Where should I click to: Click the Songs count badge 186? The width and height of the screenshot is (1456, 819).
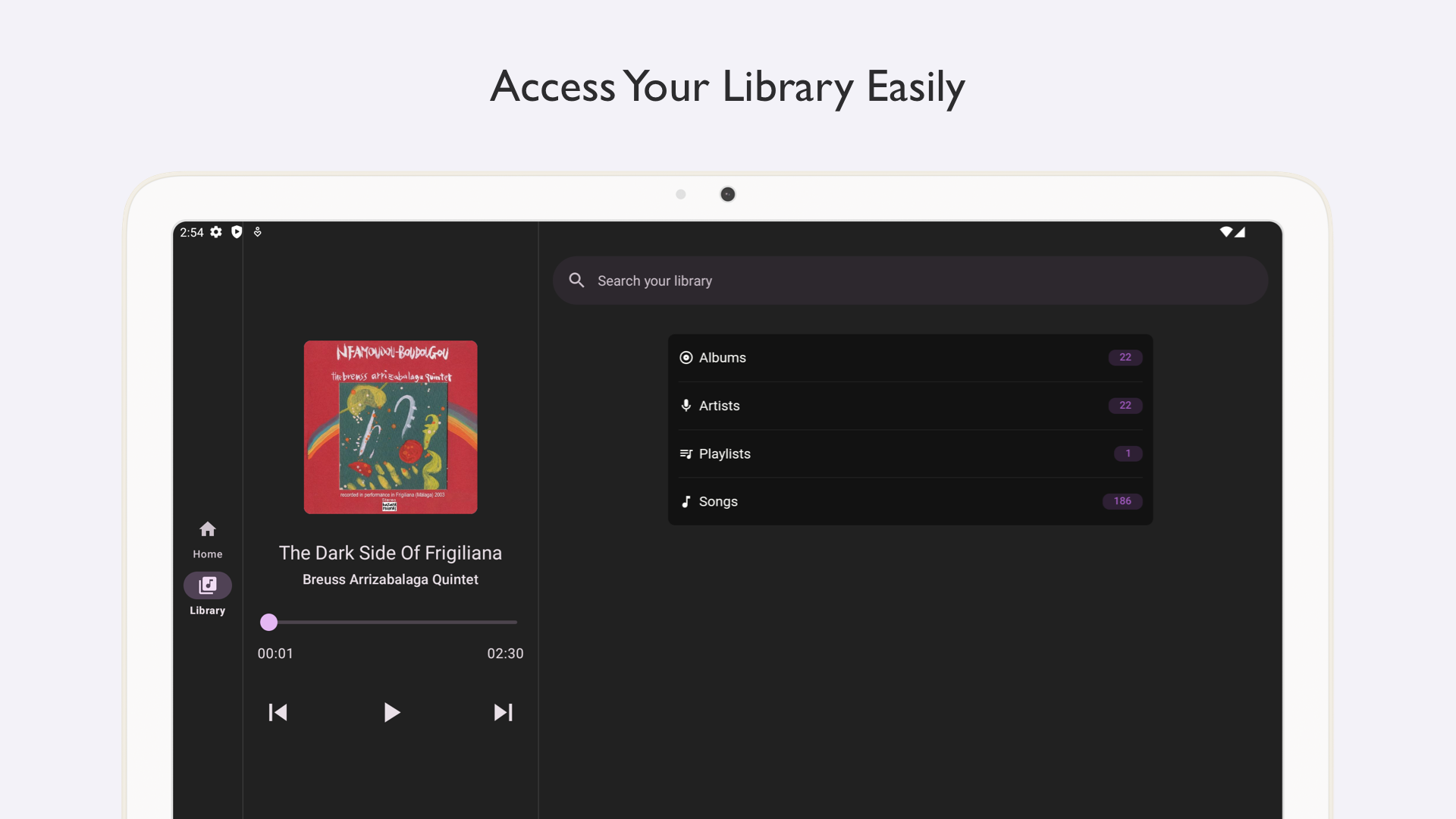tap(1122, 501)
